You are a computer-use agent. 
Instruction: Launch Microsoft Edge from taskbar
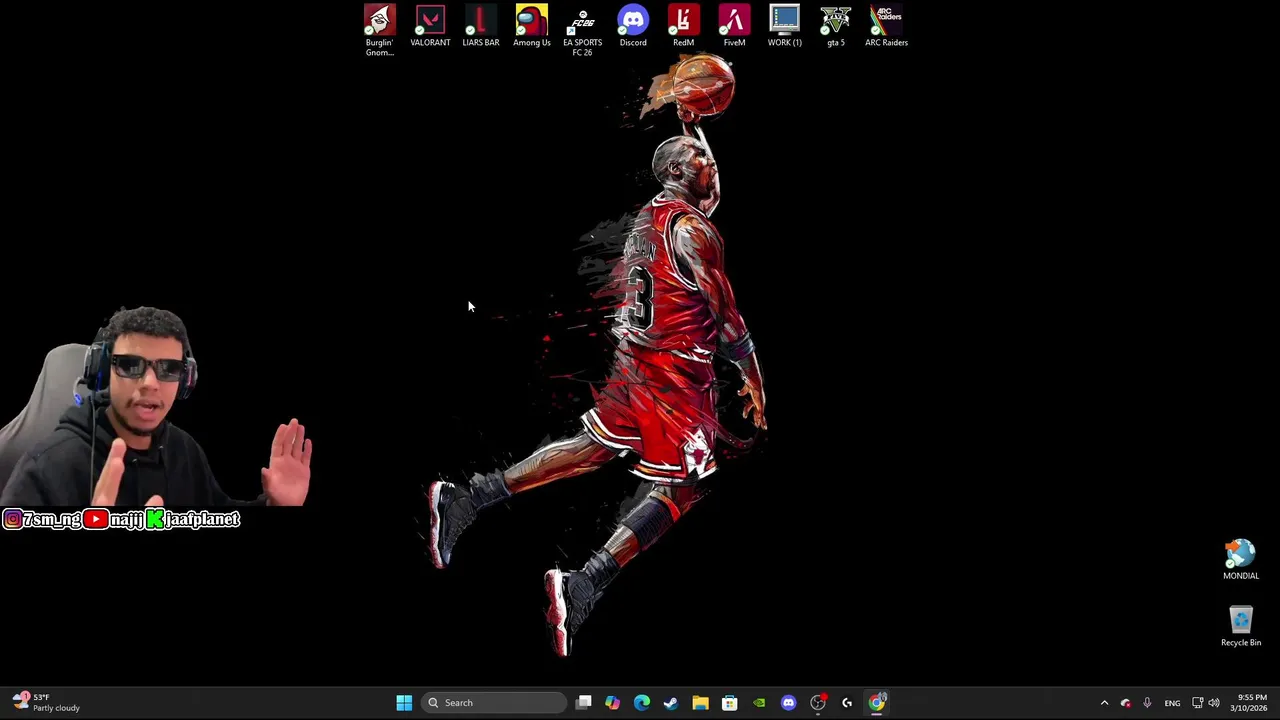pos(642,703)
